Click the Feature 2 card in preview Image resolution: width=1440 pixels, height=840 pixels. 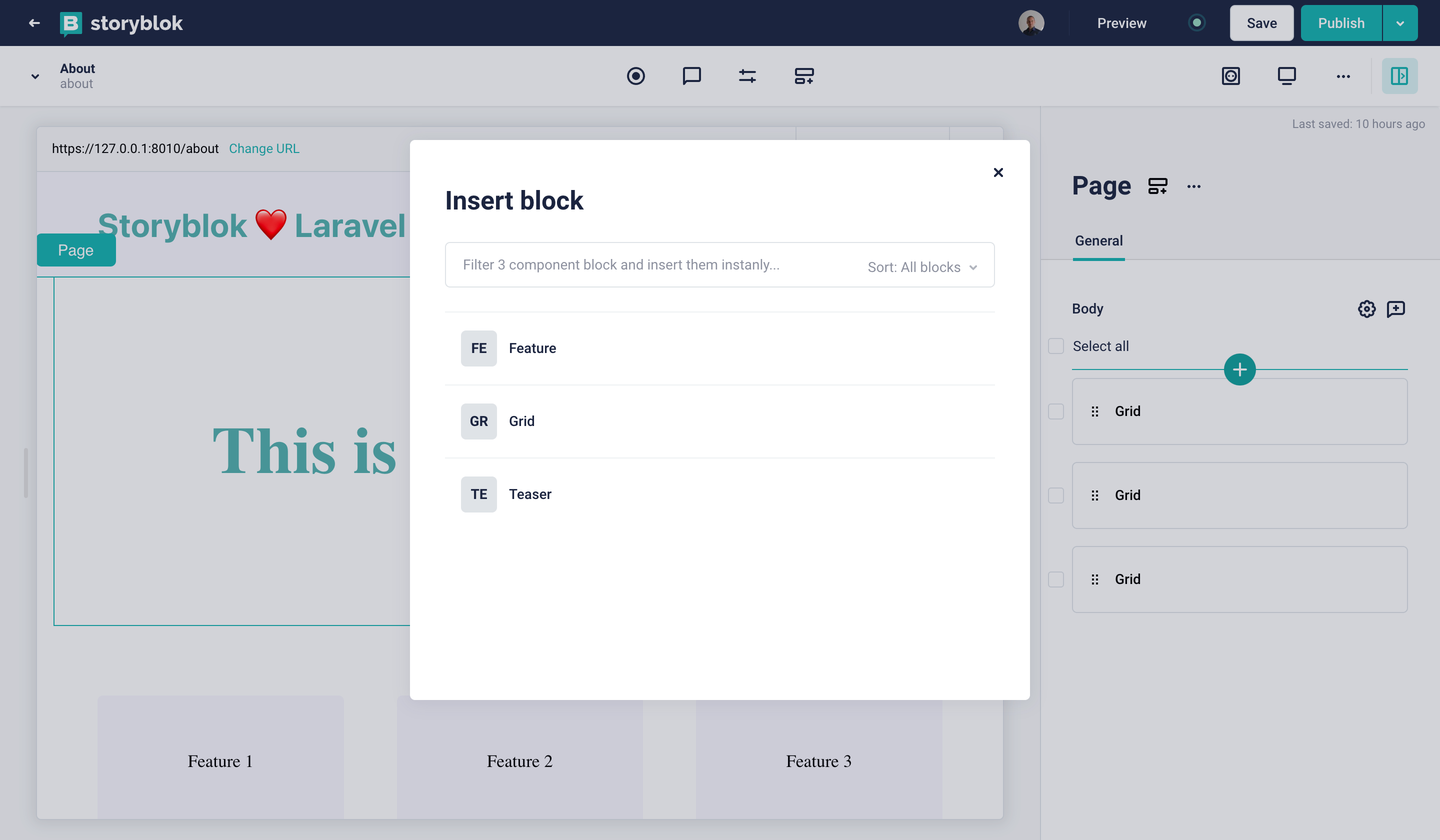click(x=519, y=759)
